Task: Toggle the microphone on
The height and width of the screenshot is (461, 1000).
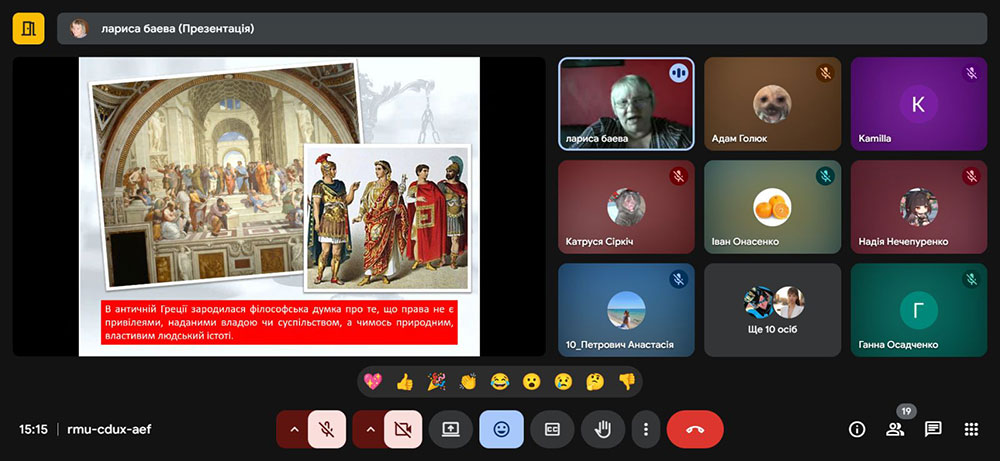Action: pyautogui.click(x=327, y=429)
